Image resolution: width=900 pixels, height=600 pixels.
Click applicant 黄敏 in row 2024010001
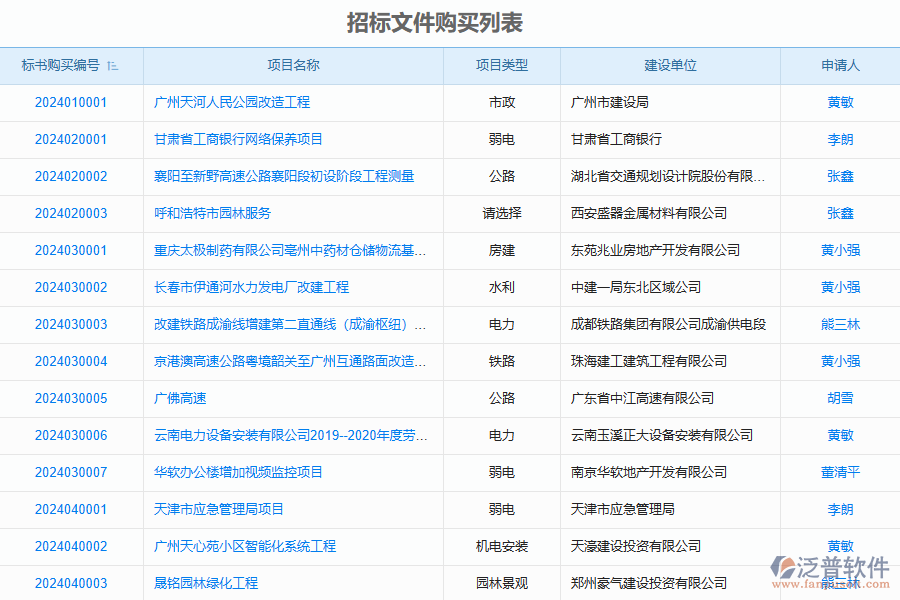tap(840, 103)
